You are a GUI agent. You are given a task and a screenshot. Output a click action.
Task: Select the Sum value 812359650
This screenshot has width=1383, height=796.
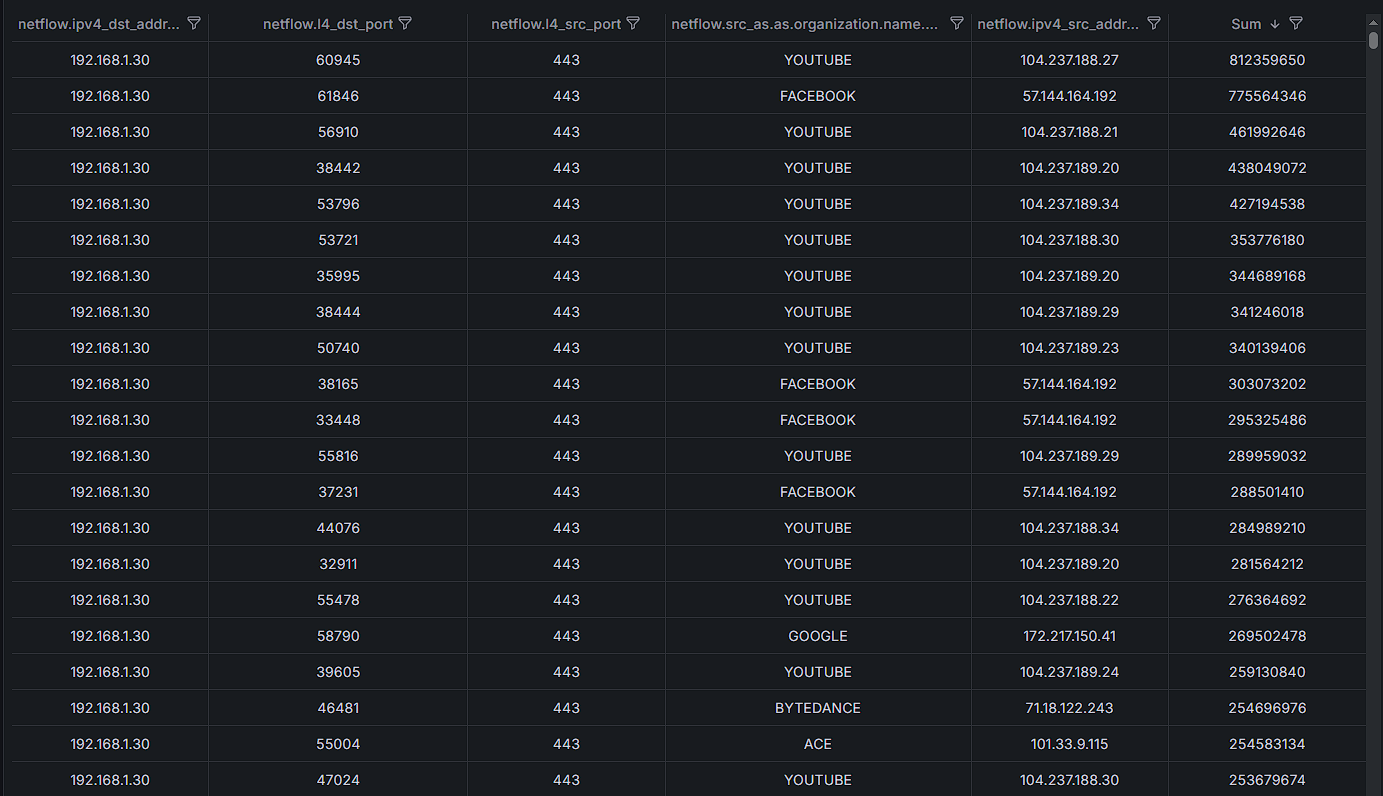point(1267,60)
